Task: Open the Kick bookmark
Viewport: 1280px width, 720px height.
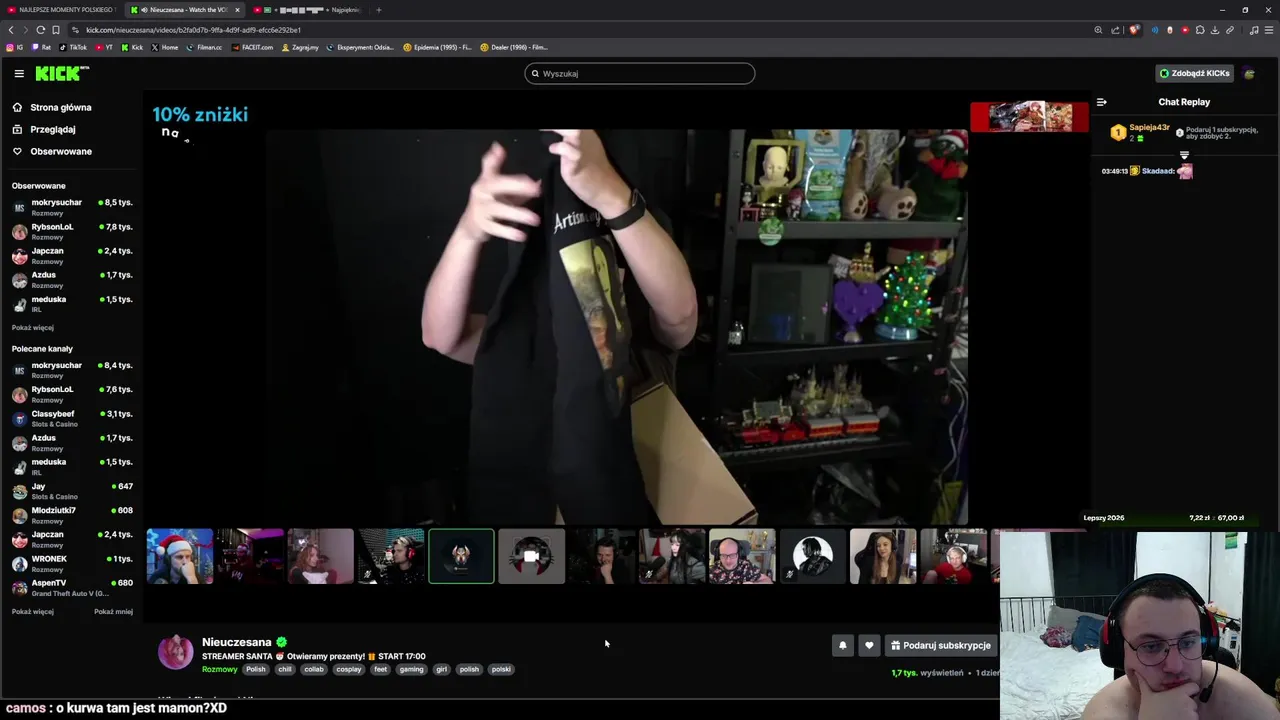Action: tap(132, 47)
